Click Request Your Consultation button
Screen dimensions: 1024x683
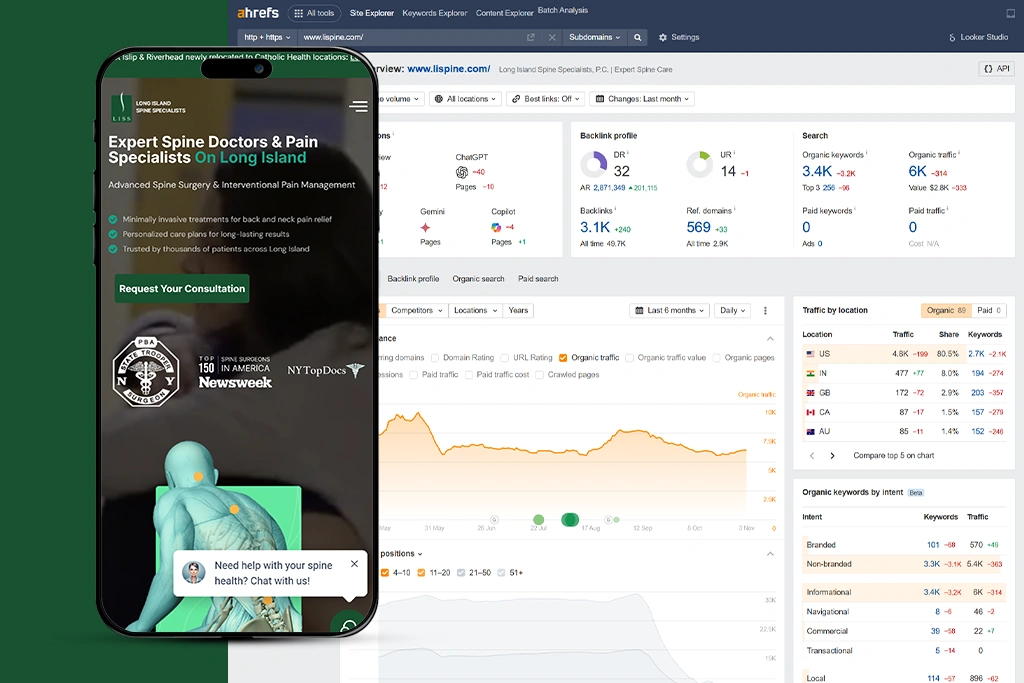[x=182, y=289]
